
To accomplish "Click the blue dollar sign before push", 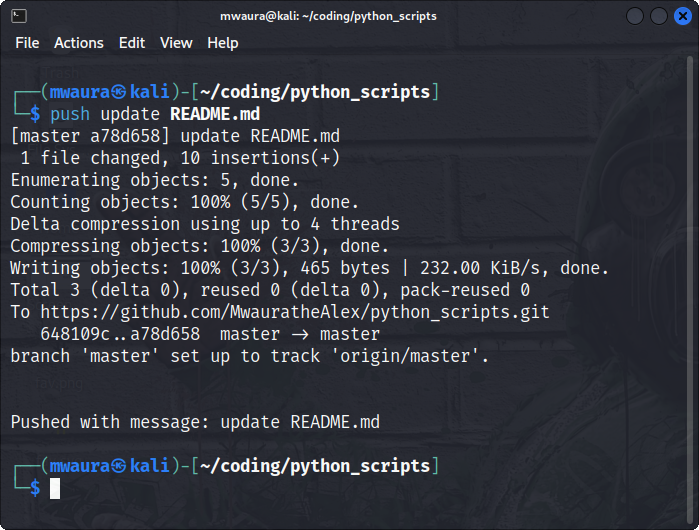I will coord(35,114).
